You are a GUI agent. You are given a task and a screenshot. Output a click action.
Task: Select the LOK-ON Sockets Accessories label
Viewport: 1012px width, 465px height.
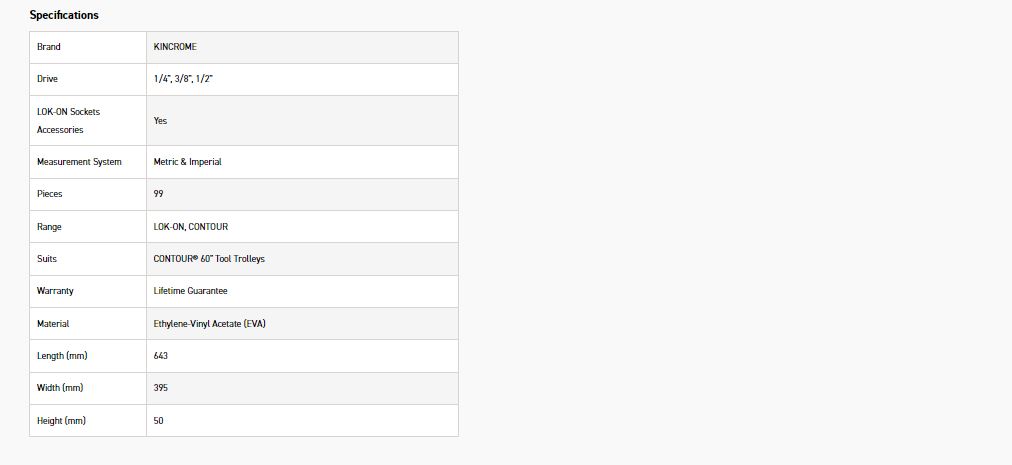coord(68,120)
